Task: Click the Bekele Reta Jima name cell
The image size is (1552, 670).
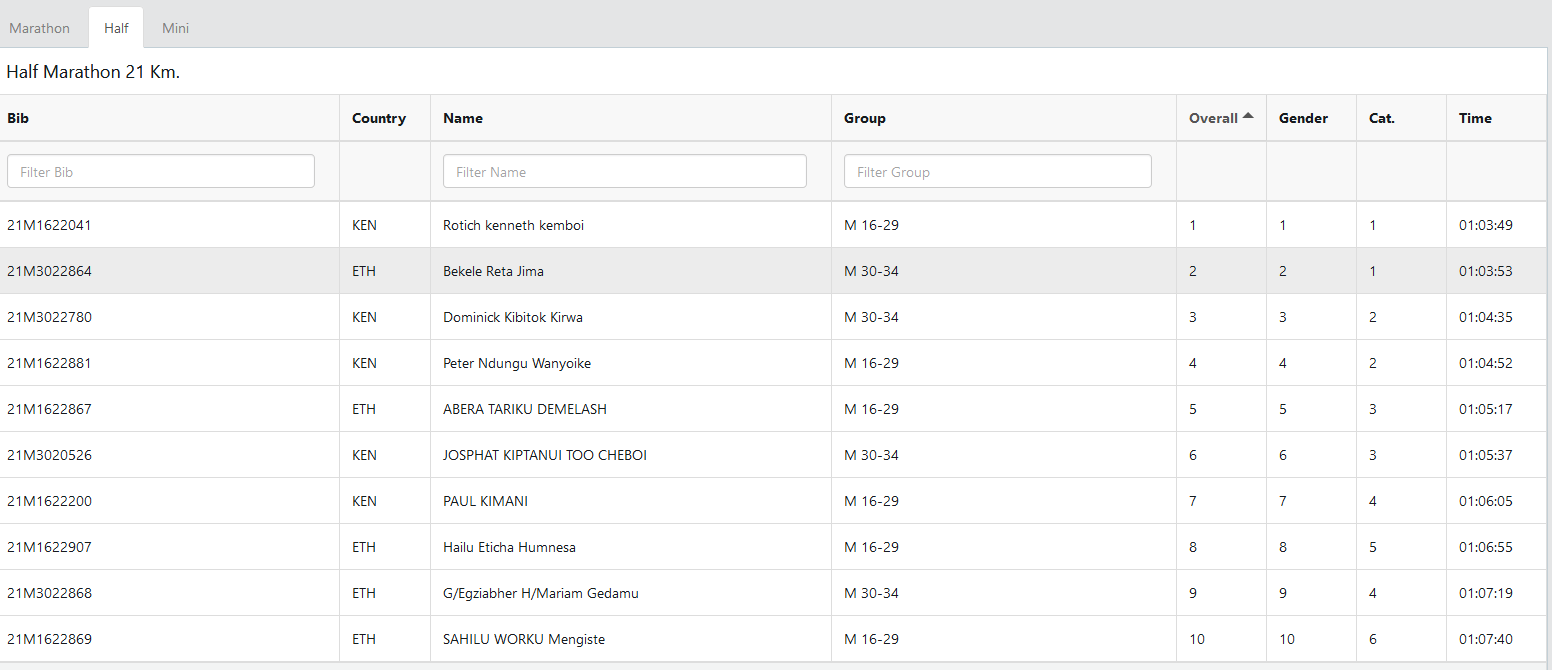Action: 493,271
